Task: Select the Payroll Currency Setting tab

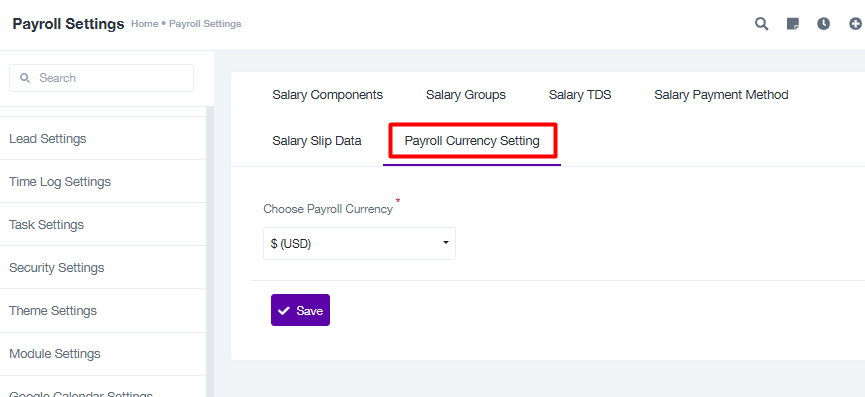Action: [472, 141]
